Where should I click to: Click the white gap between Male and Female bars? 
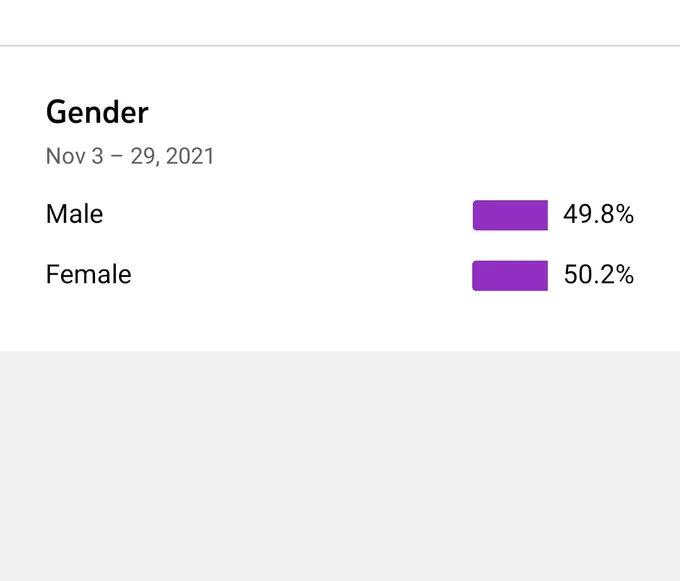(x=510, y=245)
